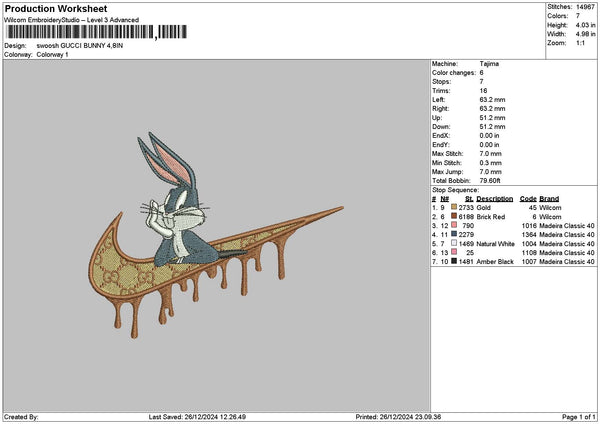Click Wilcom brand in the Gold row

[x=550, y=208]
